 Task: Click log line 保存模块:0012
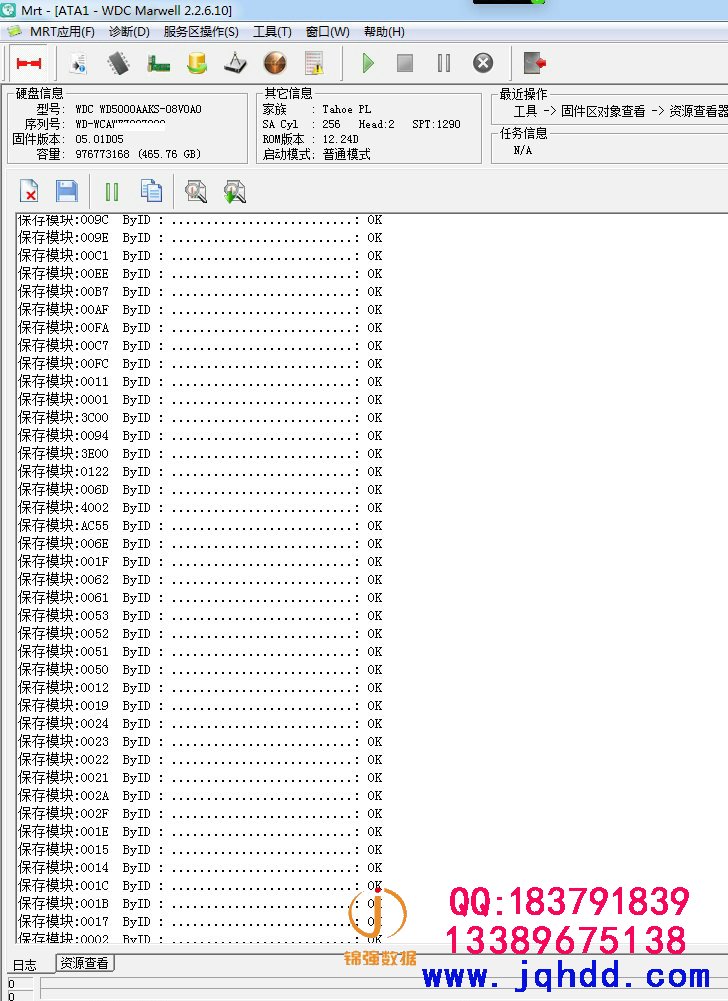[200, 688]
